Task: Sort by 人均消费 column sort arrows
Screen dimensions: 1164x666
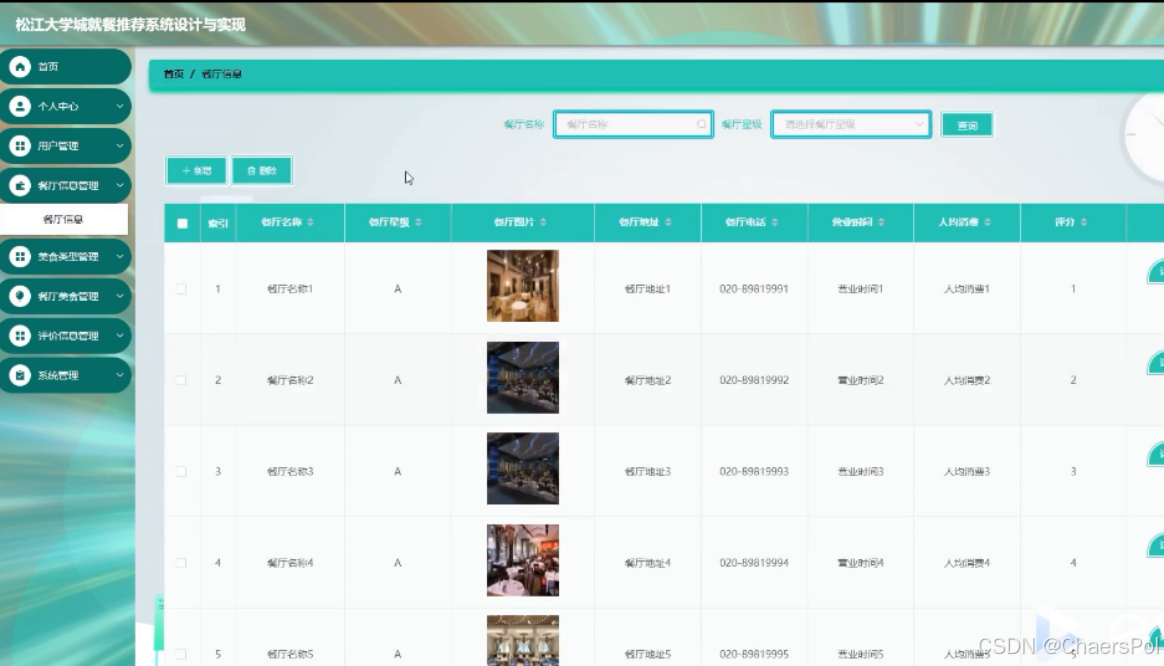Action: pos(987,222)
